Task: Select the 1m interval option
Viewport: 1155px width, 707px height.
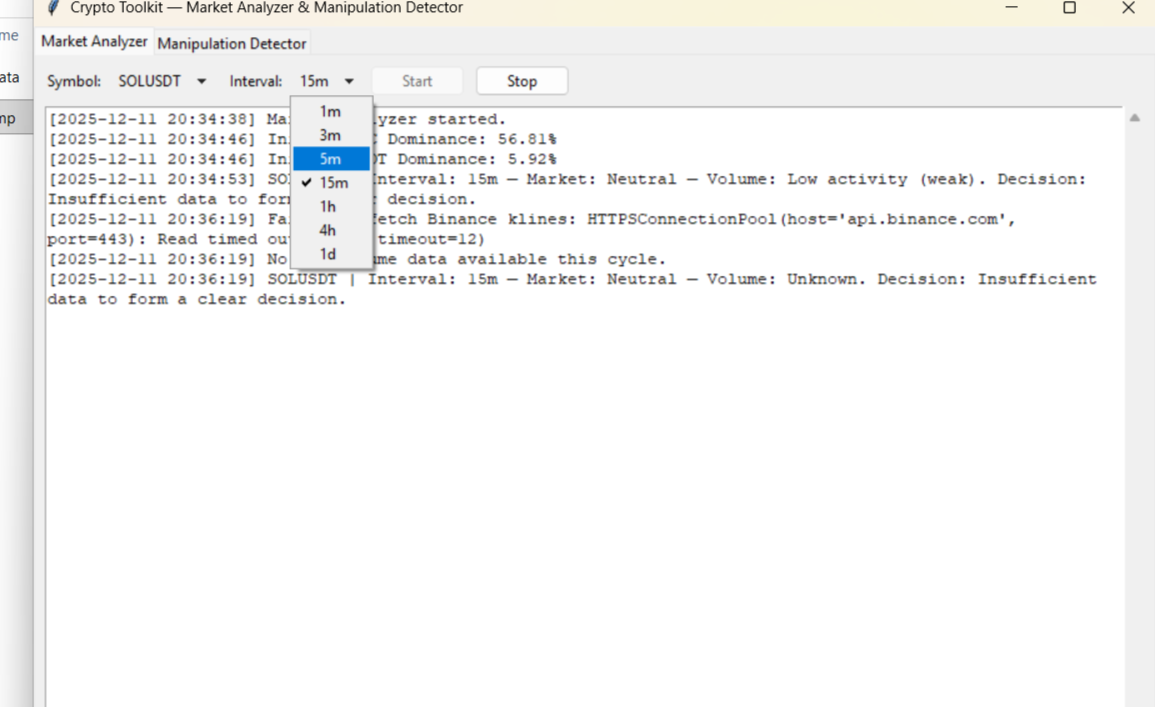Action: 330,111
